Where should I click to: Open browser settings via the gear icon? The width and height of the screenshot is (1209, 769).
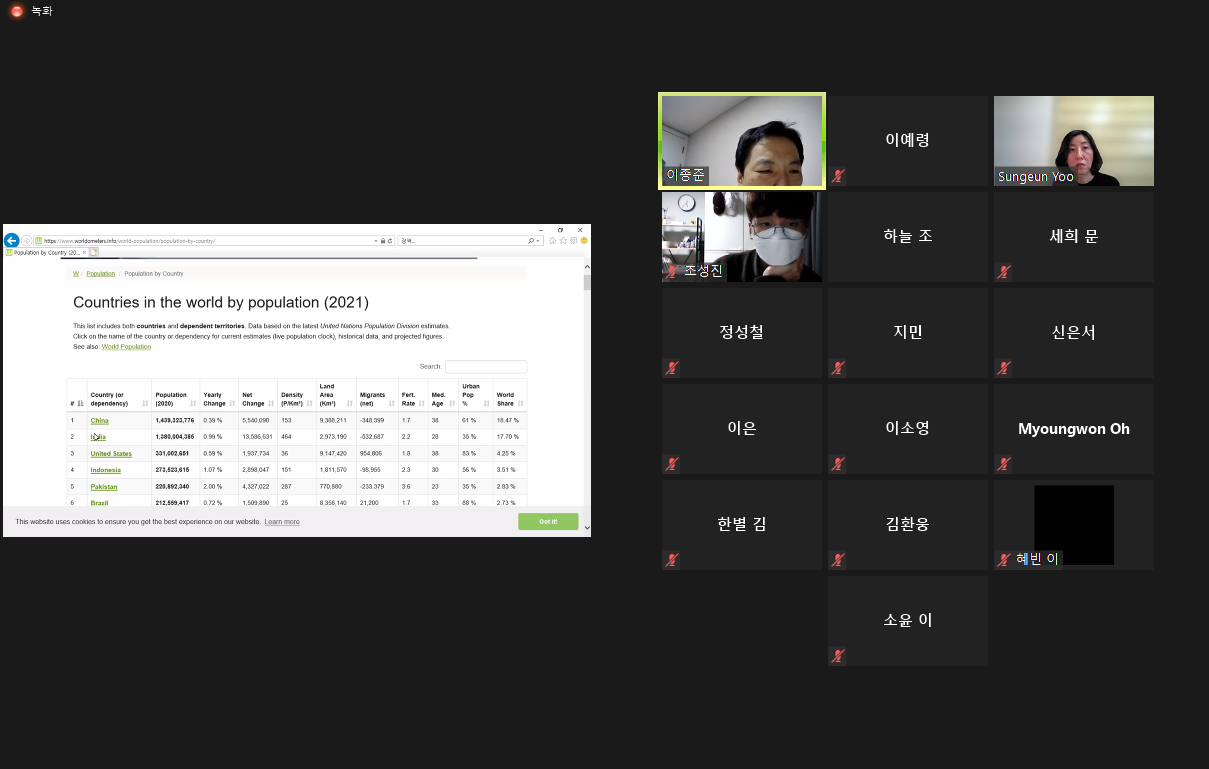[573, 240]
